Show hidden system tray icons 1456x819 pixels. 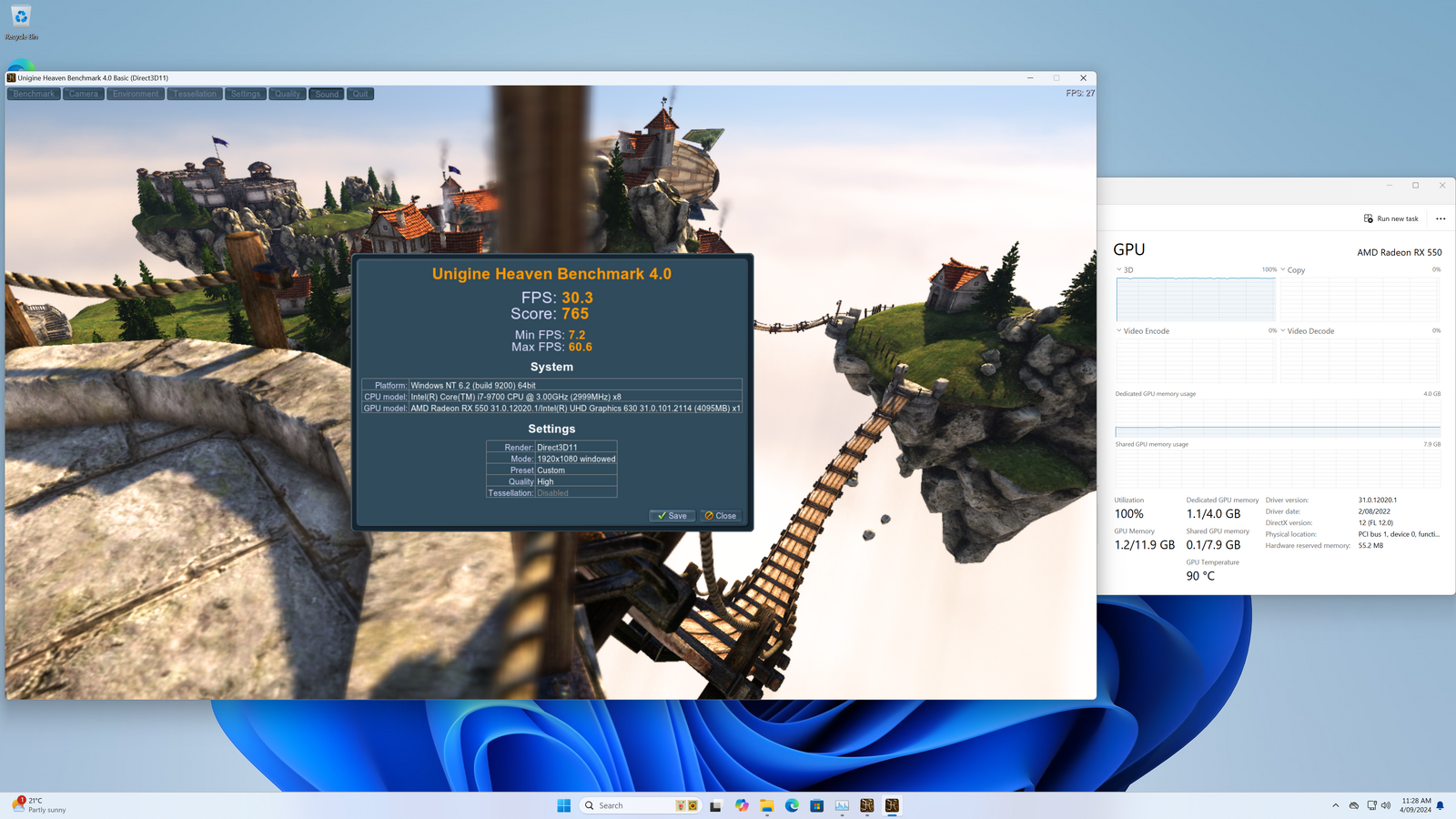click(1336, 805)
